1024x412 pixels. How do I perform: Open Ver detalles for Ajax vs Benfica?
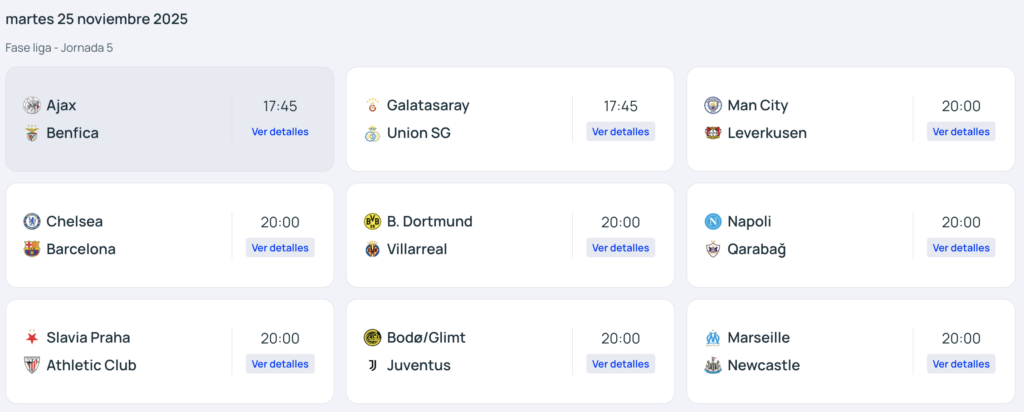tap(280, 132)
